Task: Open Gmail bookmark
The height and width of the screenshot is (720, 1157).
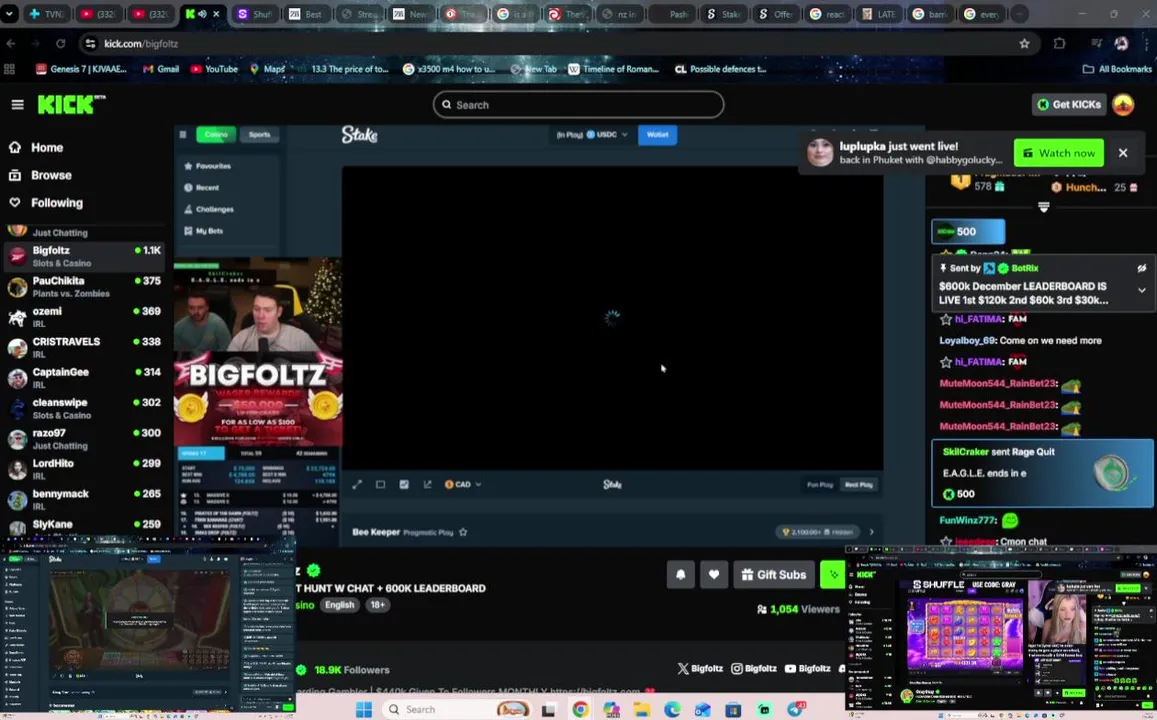Action: [x=161, y=69]
